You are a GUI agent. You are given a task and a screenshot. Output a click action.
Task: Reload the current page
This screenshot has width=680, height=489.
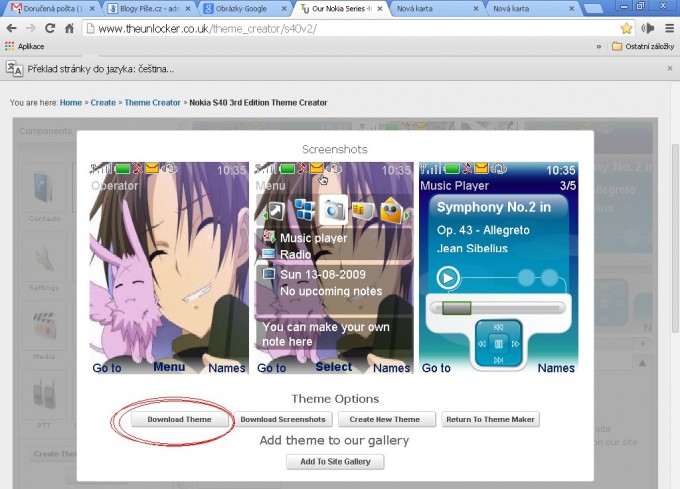pyautogui.click(x=50, y=28)
